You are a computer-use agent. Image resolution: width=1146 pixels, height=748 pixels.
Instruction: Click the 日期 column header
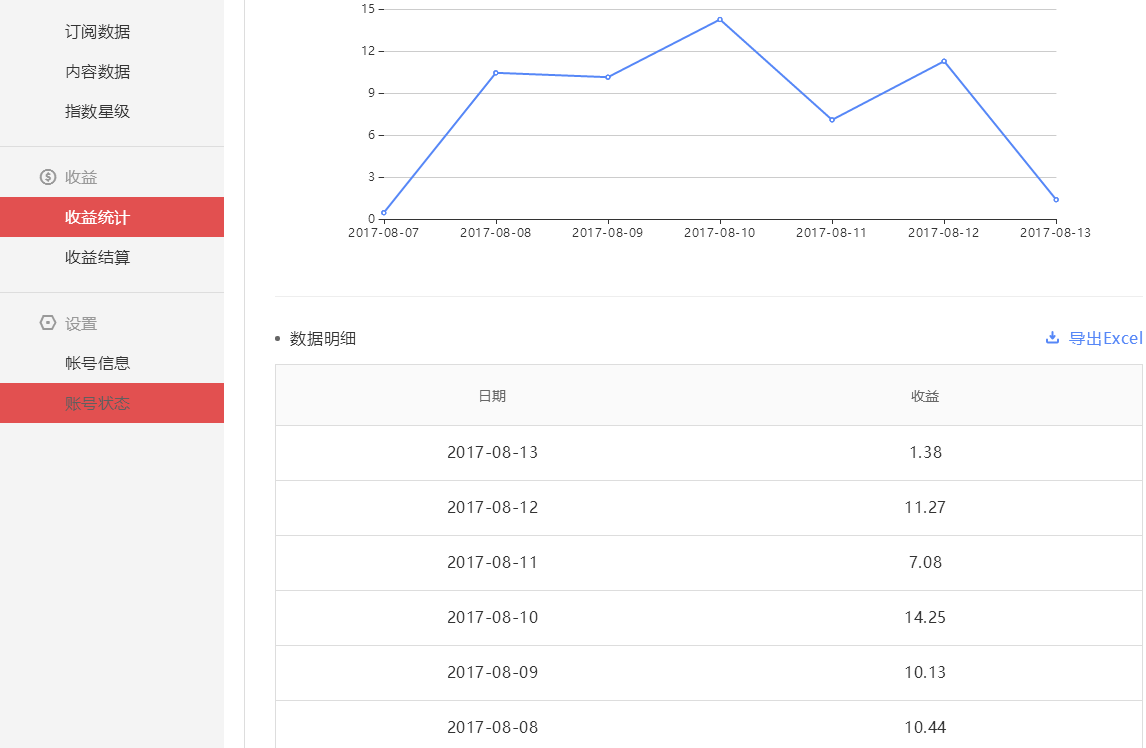pos(493,396)
